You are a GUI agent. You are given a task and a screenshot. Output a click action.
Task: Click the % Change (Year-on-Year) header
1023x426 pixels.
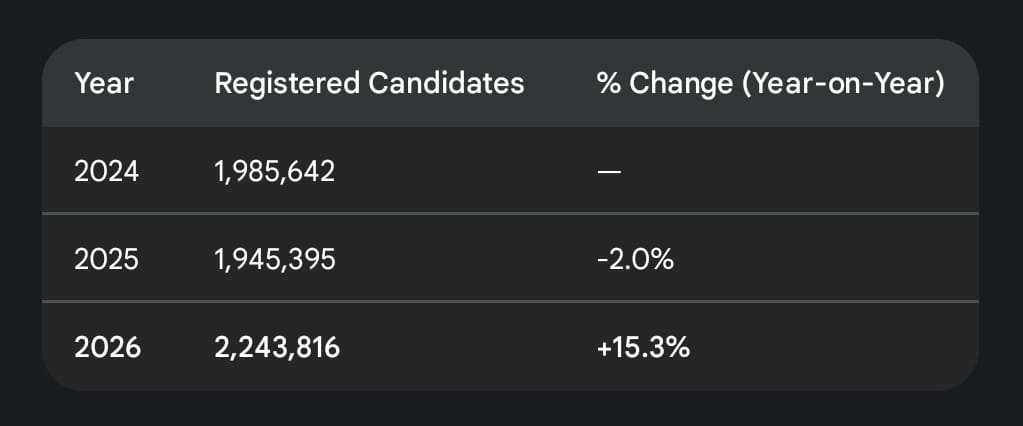(770, 84)
